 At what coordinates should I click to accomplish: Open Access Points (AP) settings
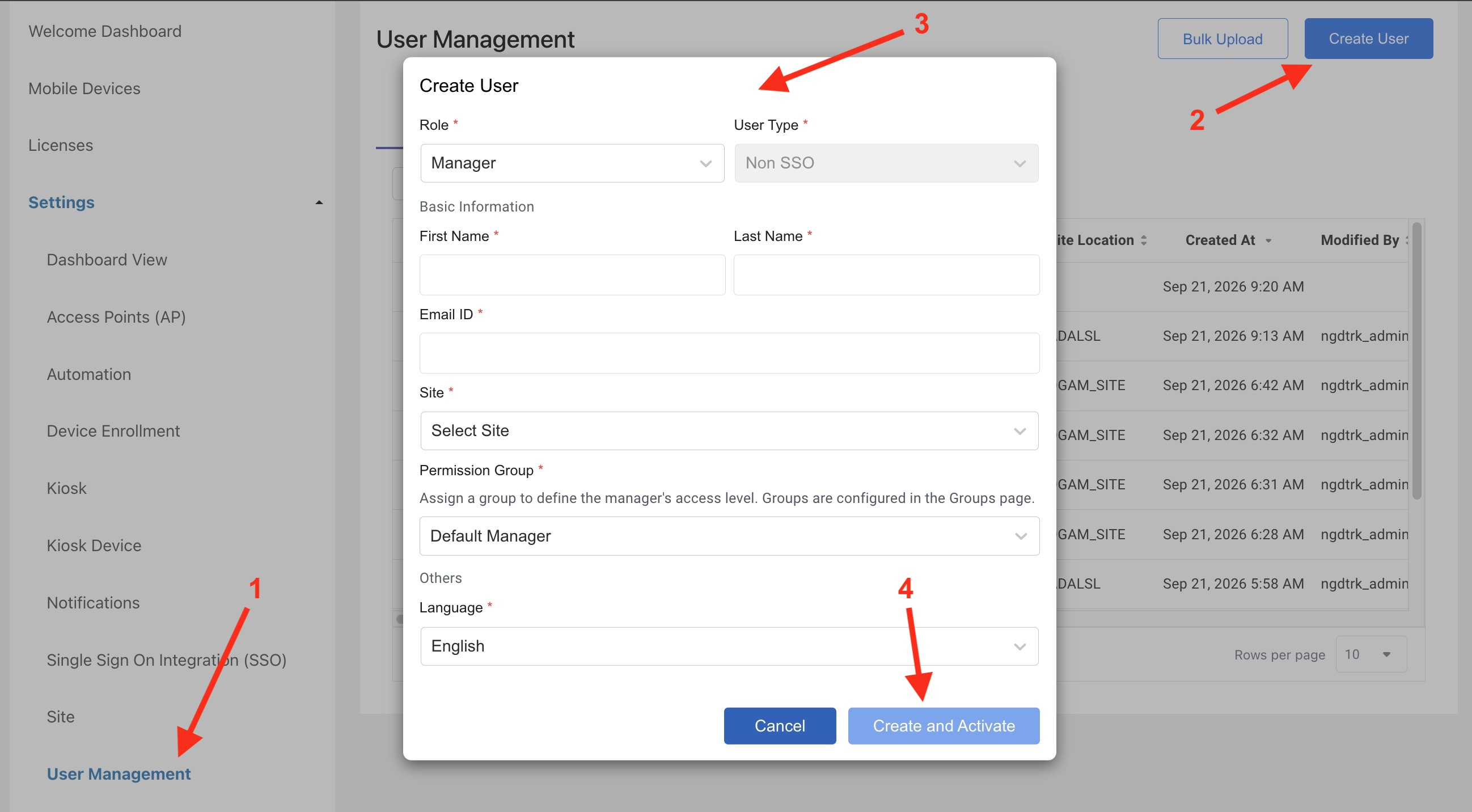tap(117, 317)
